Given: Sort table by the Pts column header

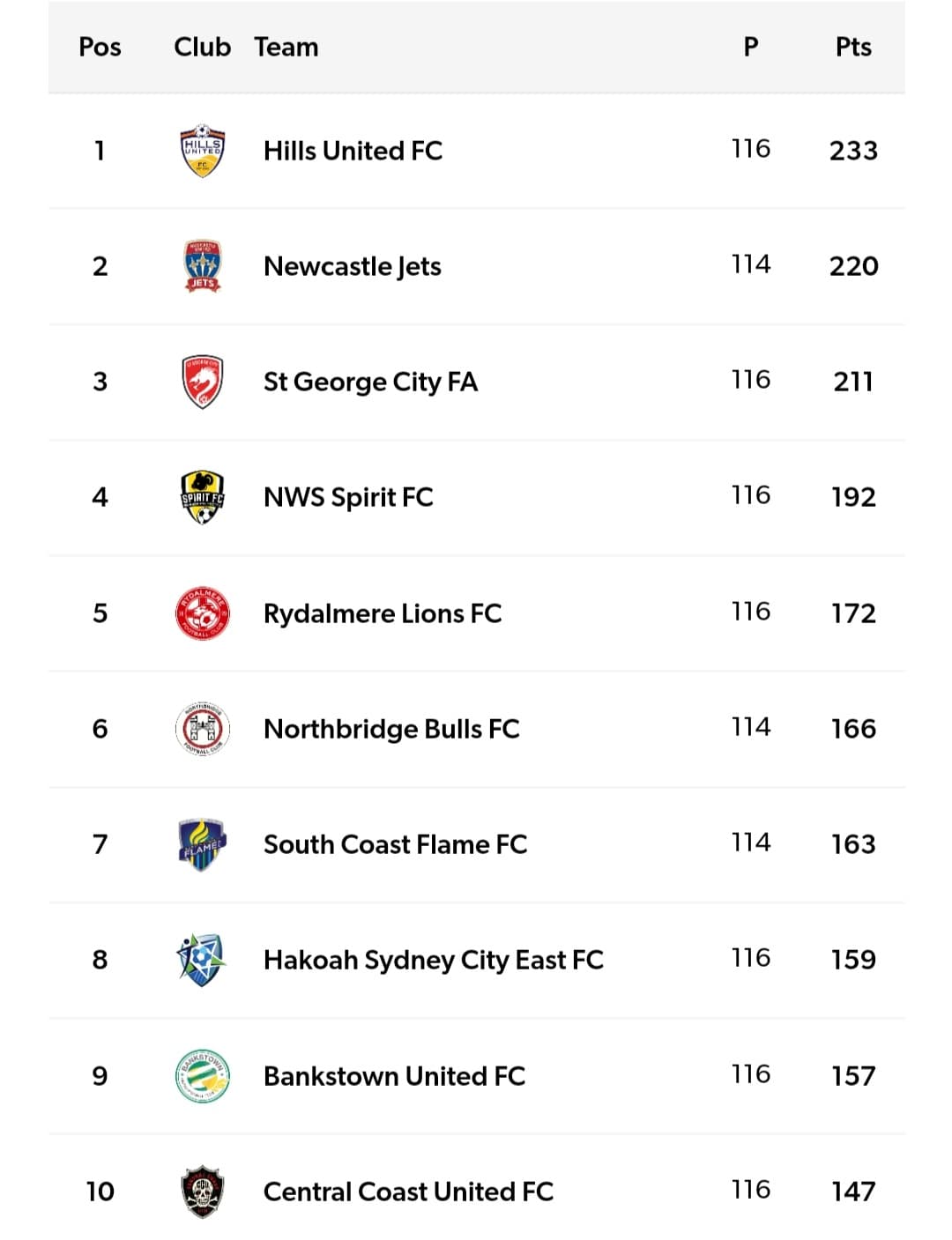Looking at the screenshot, I should 853,47.
